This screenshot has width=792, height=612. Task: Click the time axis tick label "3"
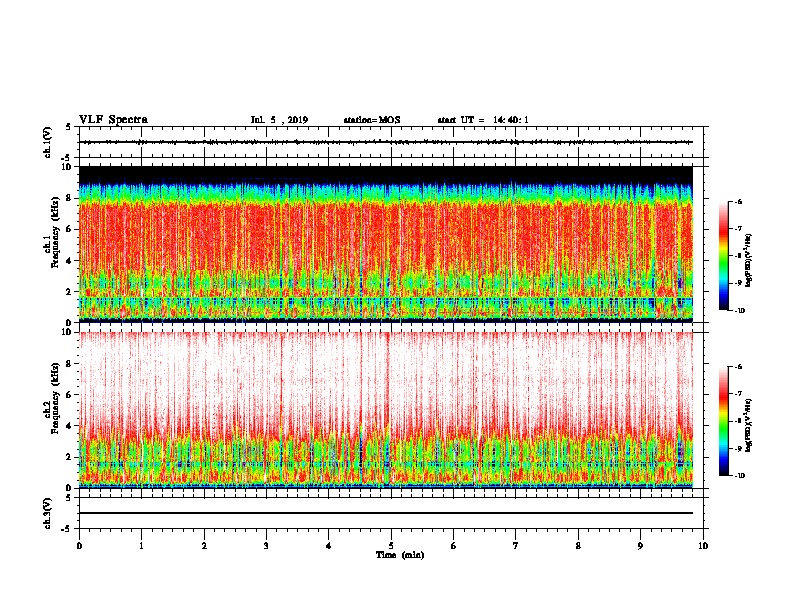(266, 546)
